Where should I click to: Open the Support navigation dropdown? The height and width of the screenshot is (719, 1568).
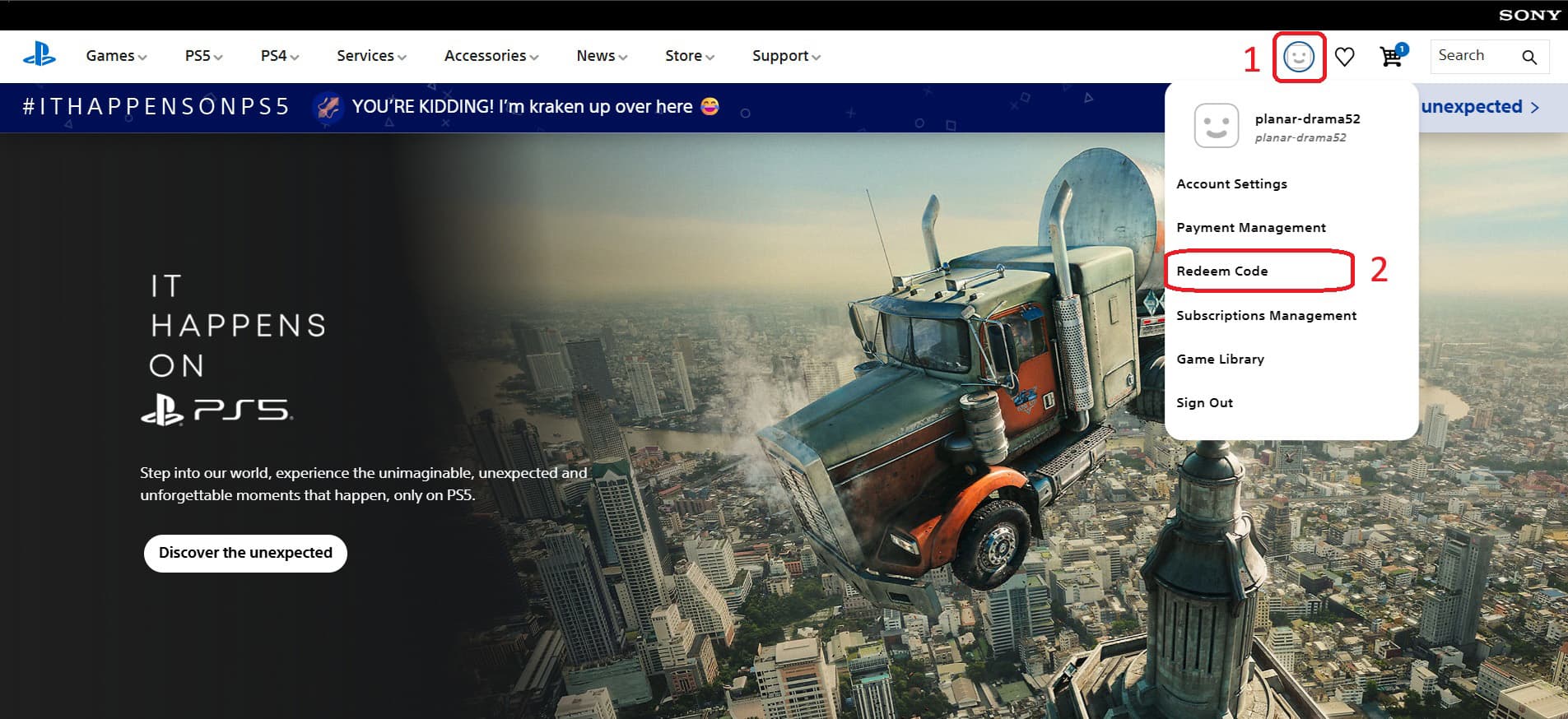click(786, 56)
